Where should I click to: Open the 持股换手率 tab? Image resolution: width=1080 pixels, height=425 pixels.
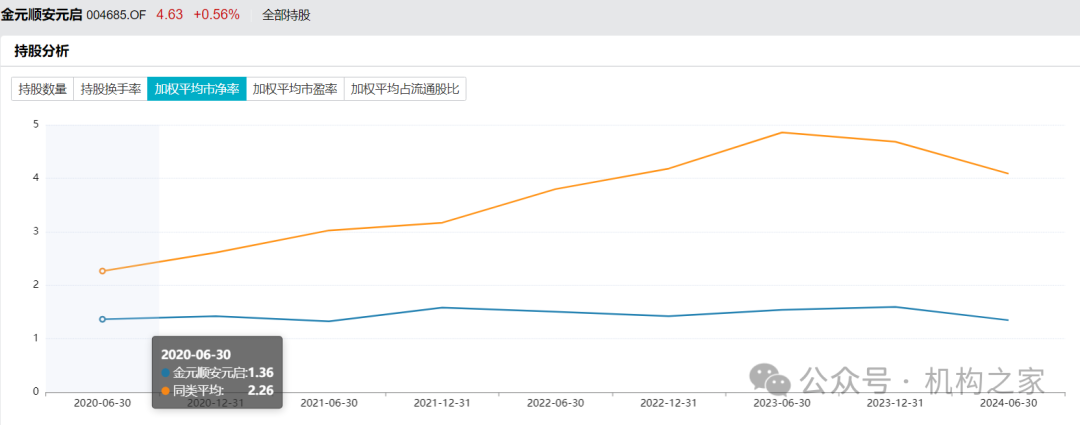point(110,89)
